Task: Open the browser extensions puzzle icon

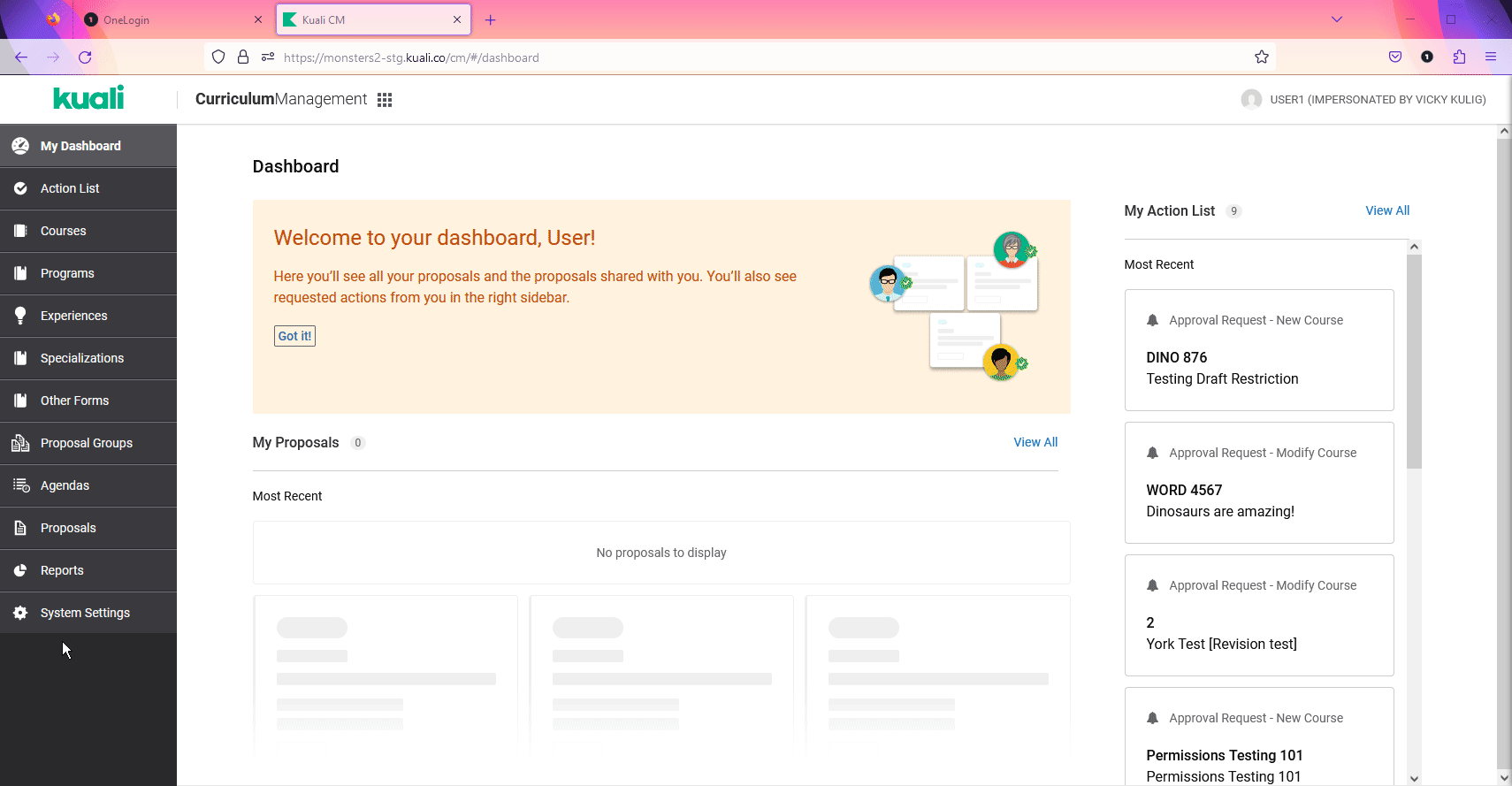Action: pyautogui.click(x=1459, y=57)
